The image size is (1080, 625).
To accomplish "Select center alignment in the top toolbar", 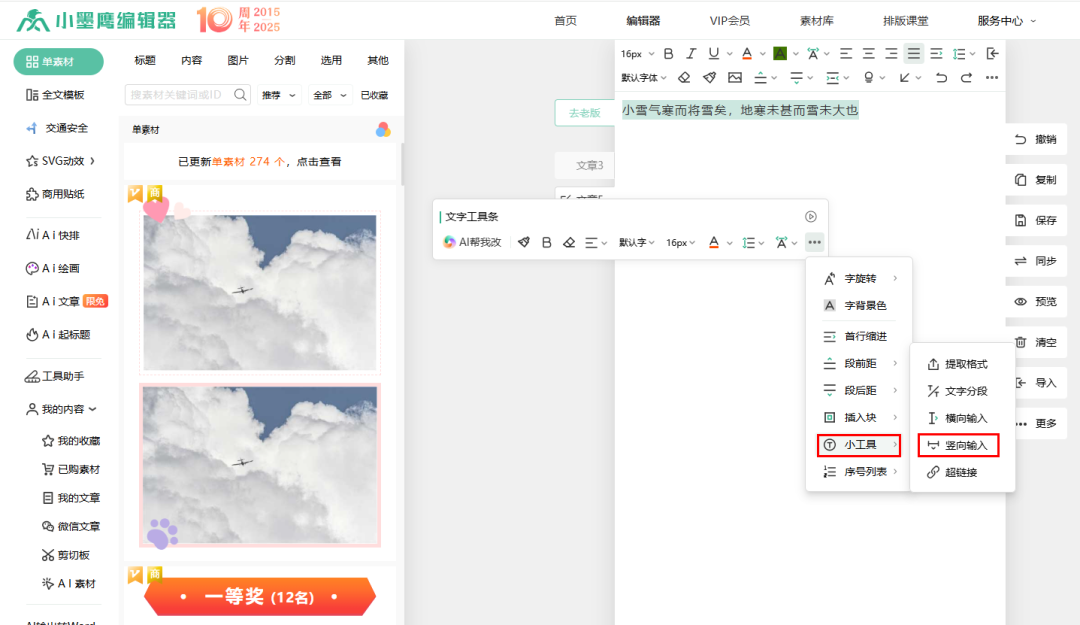I will [x=868, y=54].
